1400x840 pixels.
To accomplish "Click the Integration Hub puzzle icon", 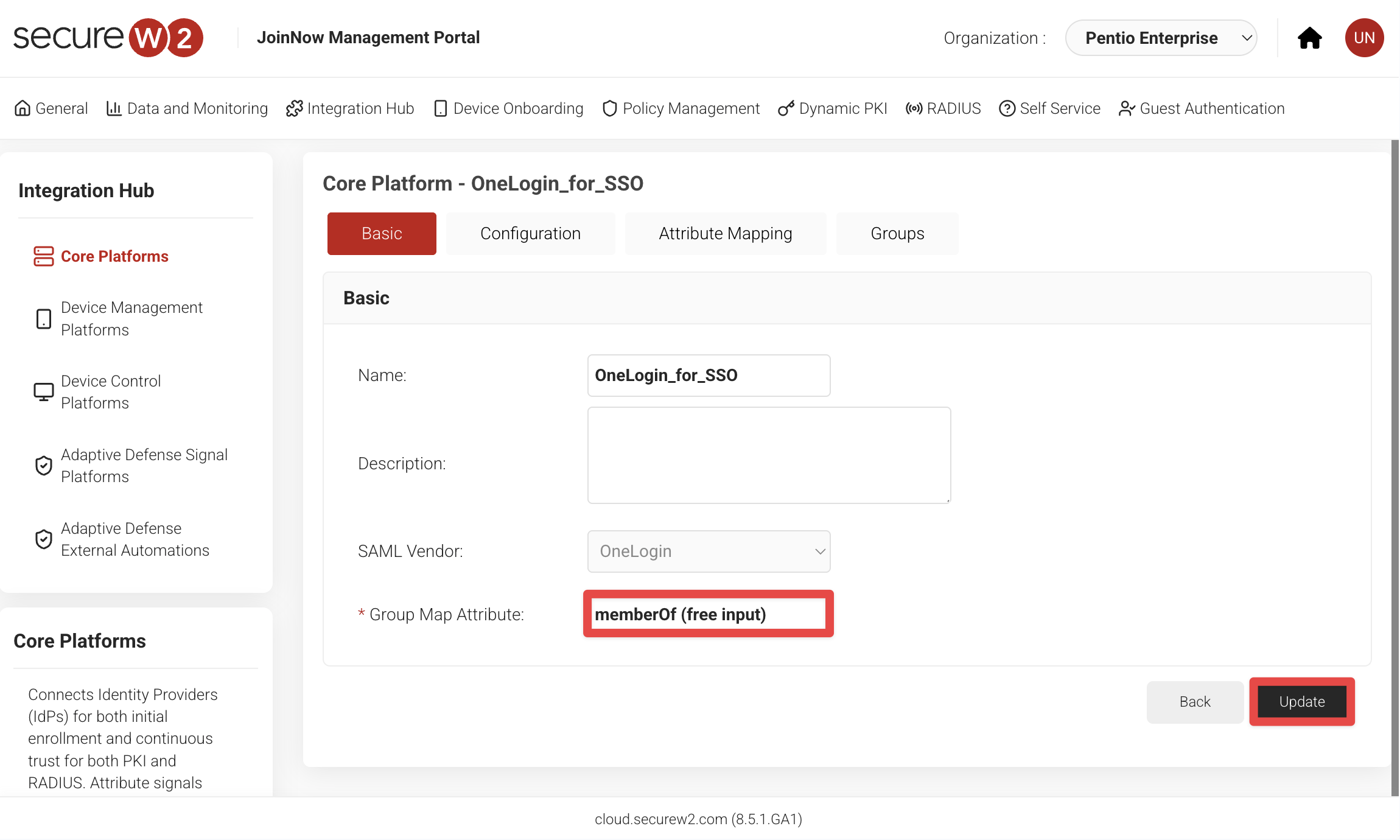I will [294, 108].
